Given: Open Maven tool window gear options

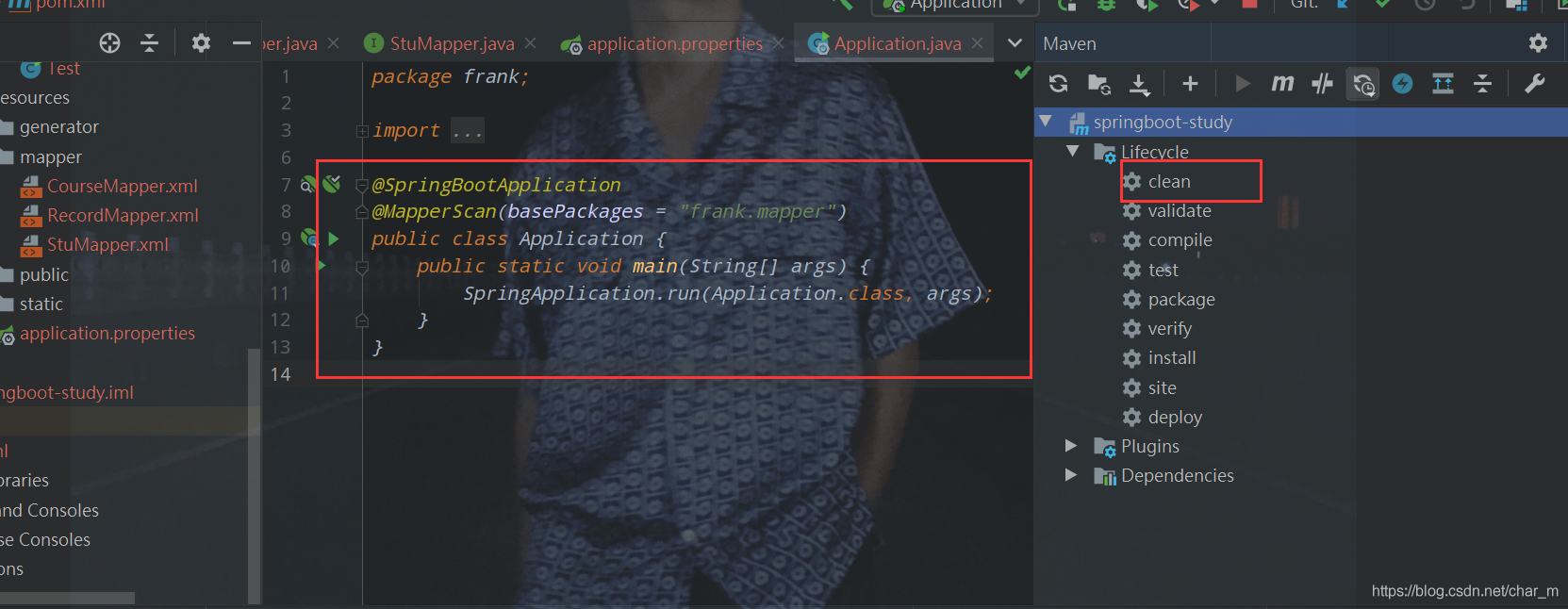Looking at the screenshot, I should click(x=1538, y=43).
